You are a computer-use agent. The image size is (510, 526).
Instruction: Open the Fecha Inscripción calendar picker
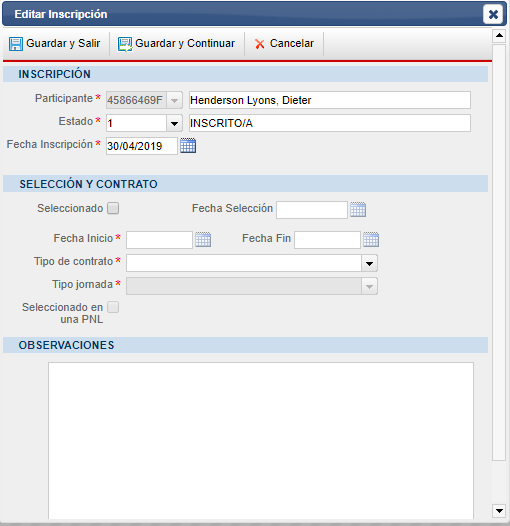188,146
